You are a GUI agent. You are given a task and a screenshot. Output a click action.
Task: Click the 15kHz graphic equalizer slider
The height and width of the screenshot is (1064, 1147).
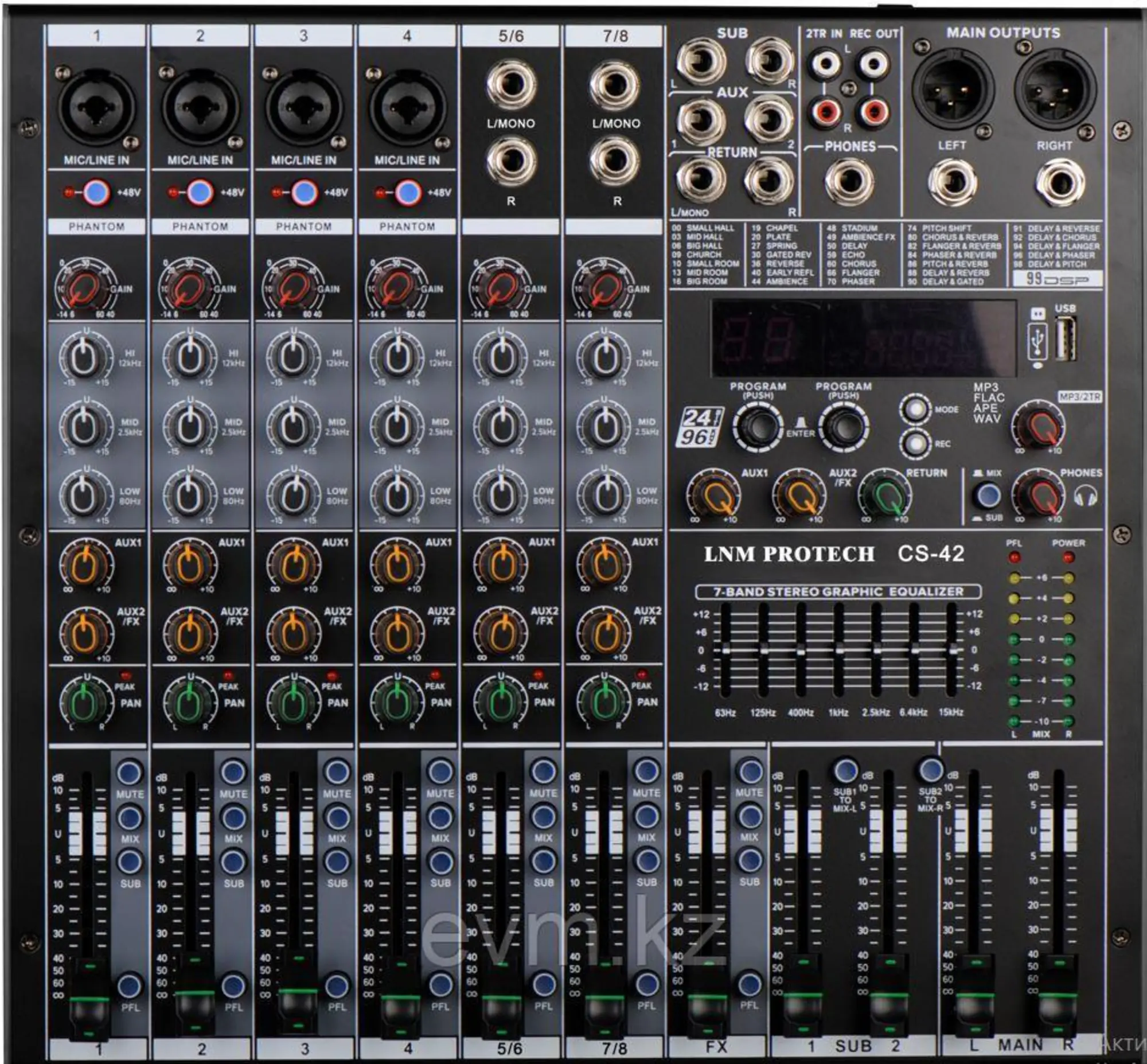(952, 650)
